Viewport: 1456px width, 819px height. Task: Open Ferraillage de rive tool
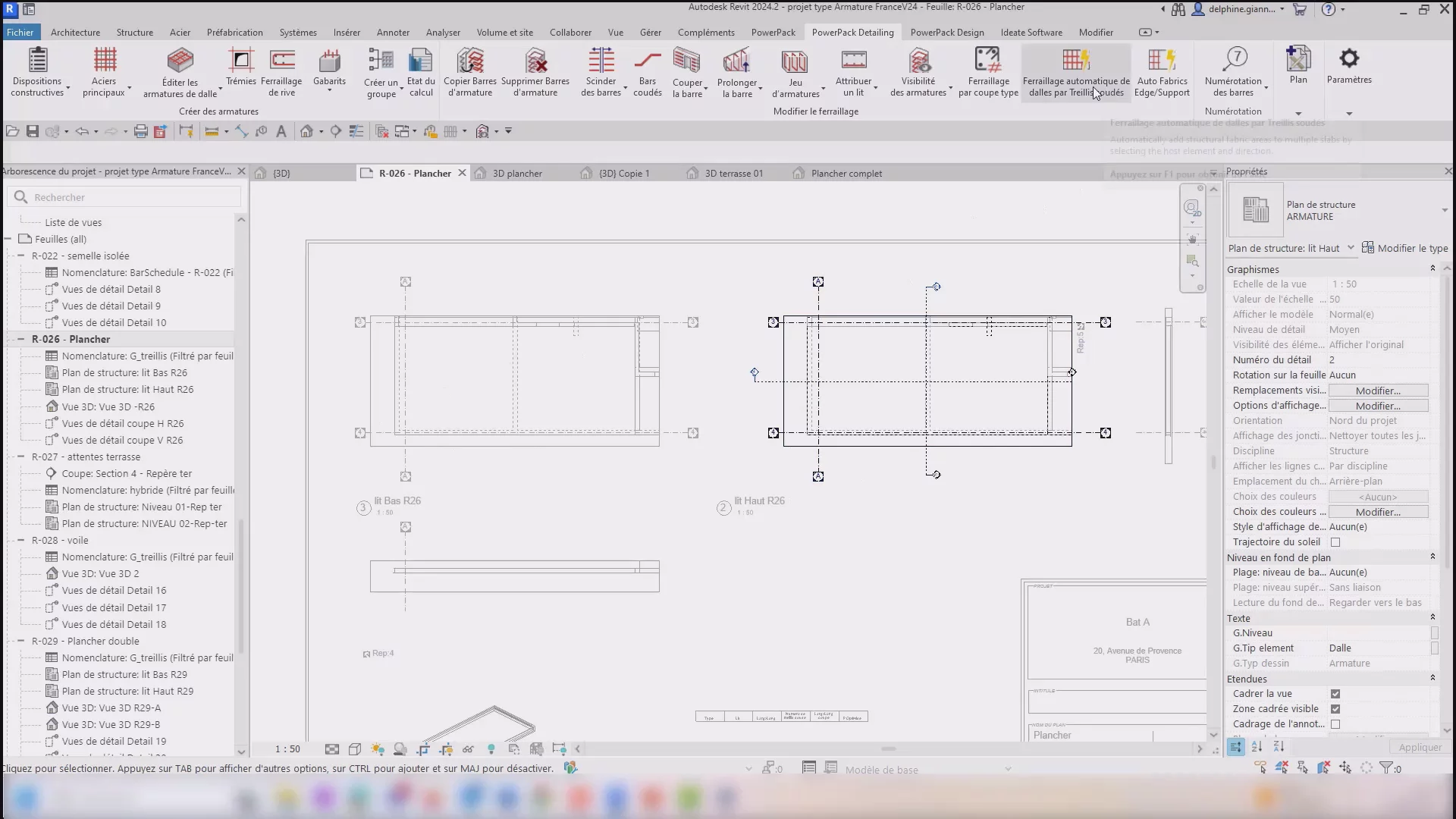click(281, 72)
